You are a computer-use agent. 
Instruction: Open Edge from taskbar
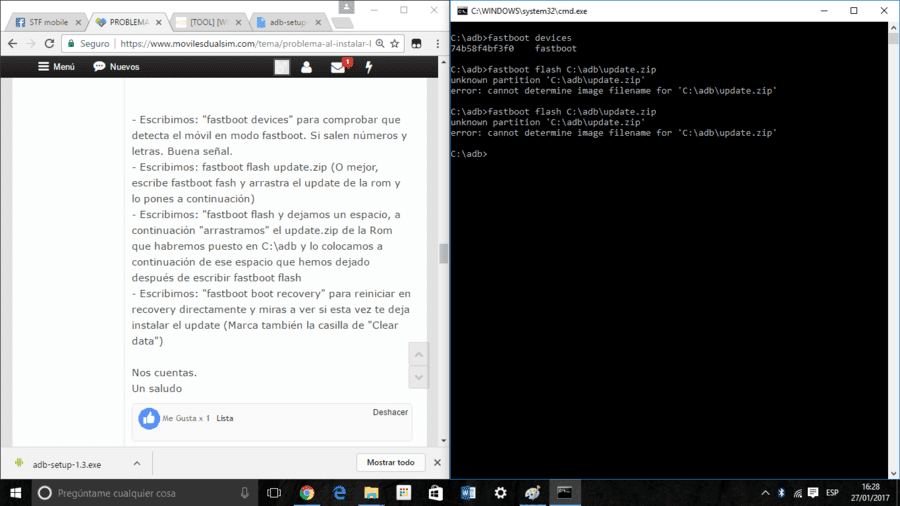coord(339,493)
